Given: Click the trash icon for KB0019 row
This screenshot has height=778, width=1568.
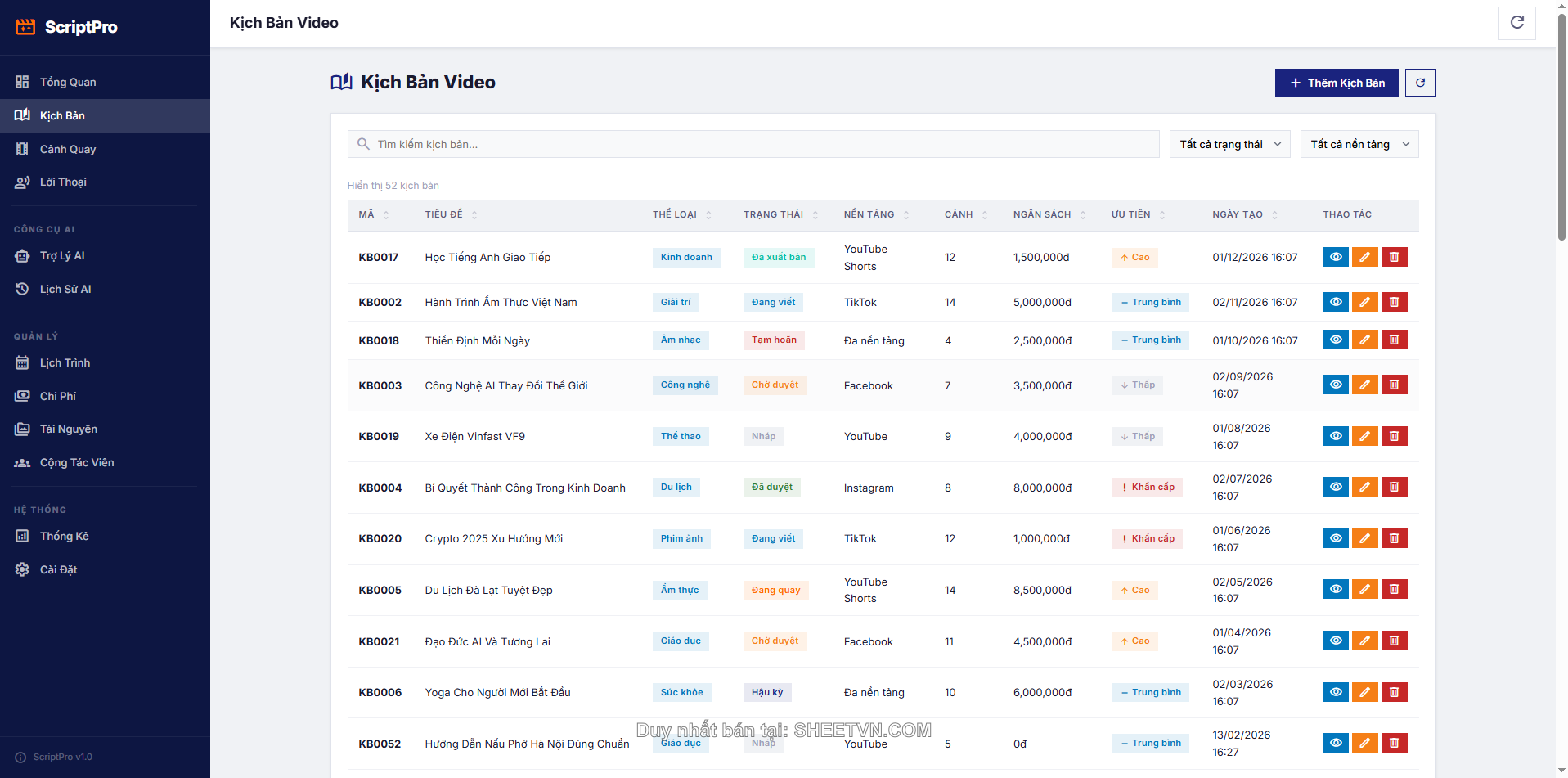Looking at the screenshot, I should point(1394,436).
